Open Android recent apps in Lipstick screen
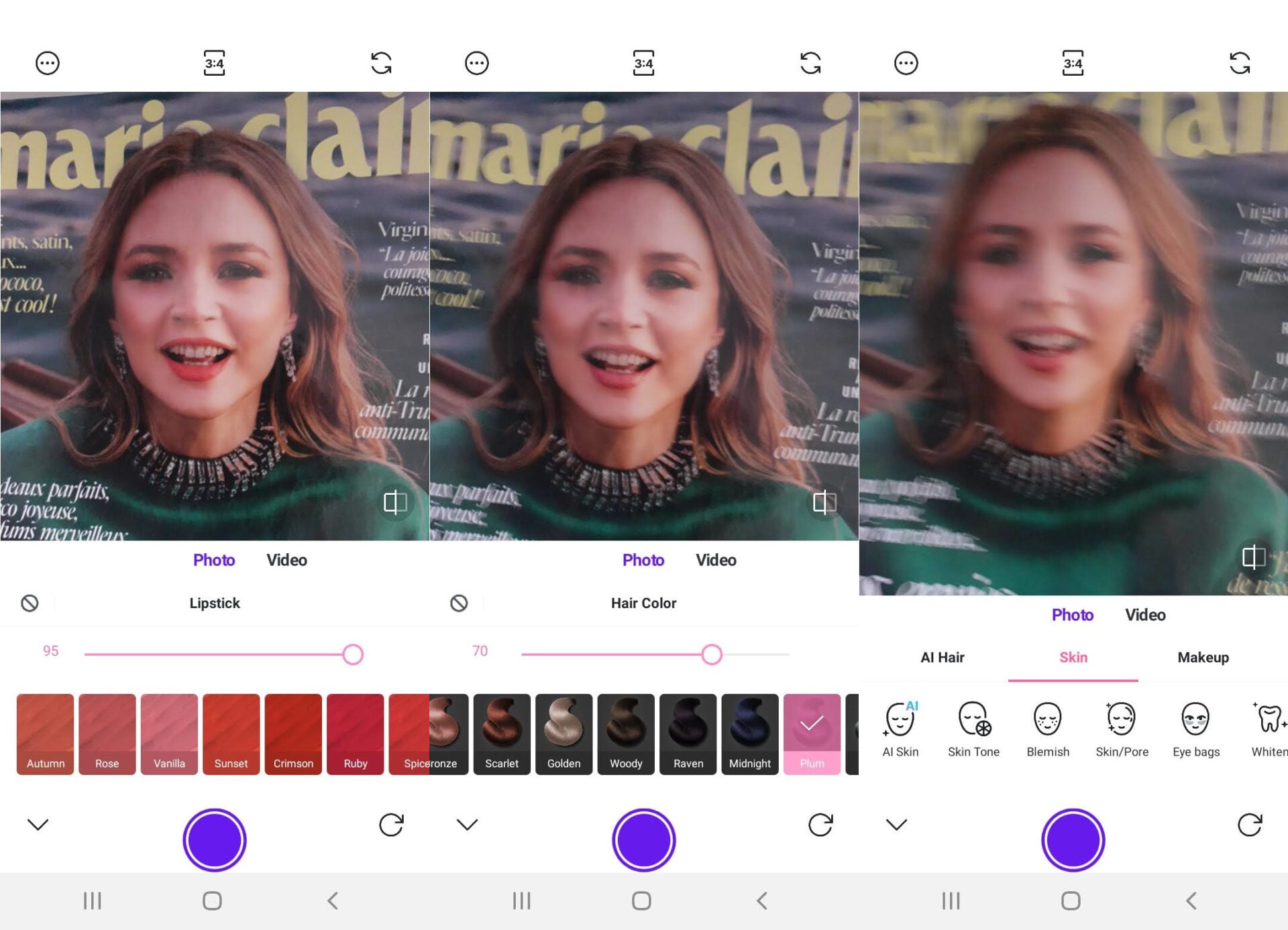 pyautogui.click(x=92, y=900)
